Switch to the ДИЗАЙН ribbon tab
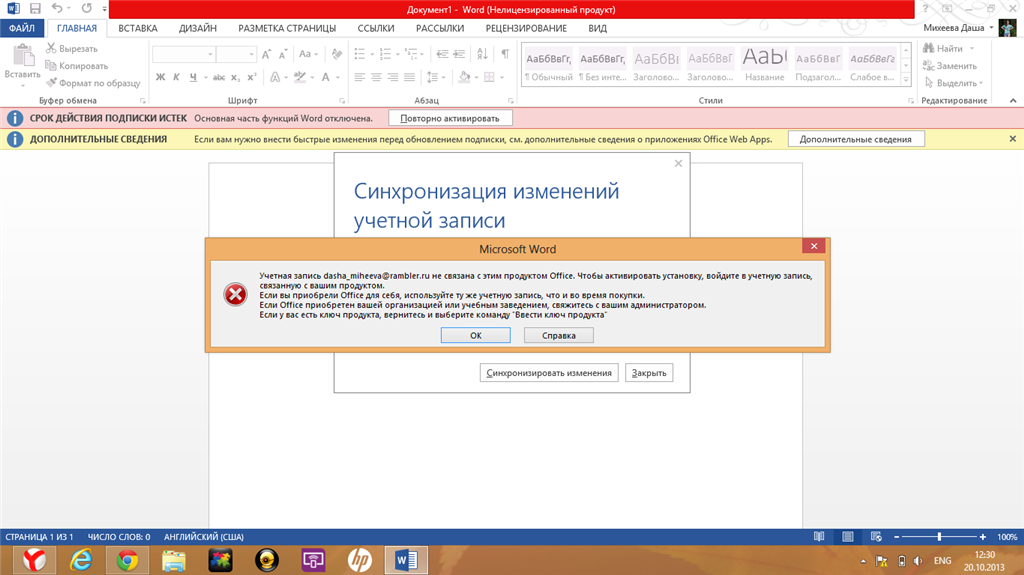The height and width of the screenshot is (575, 1024). pyautogui.click(x=197, y=28)
